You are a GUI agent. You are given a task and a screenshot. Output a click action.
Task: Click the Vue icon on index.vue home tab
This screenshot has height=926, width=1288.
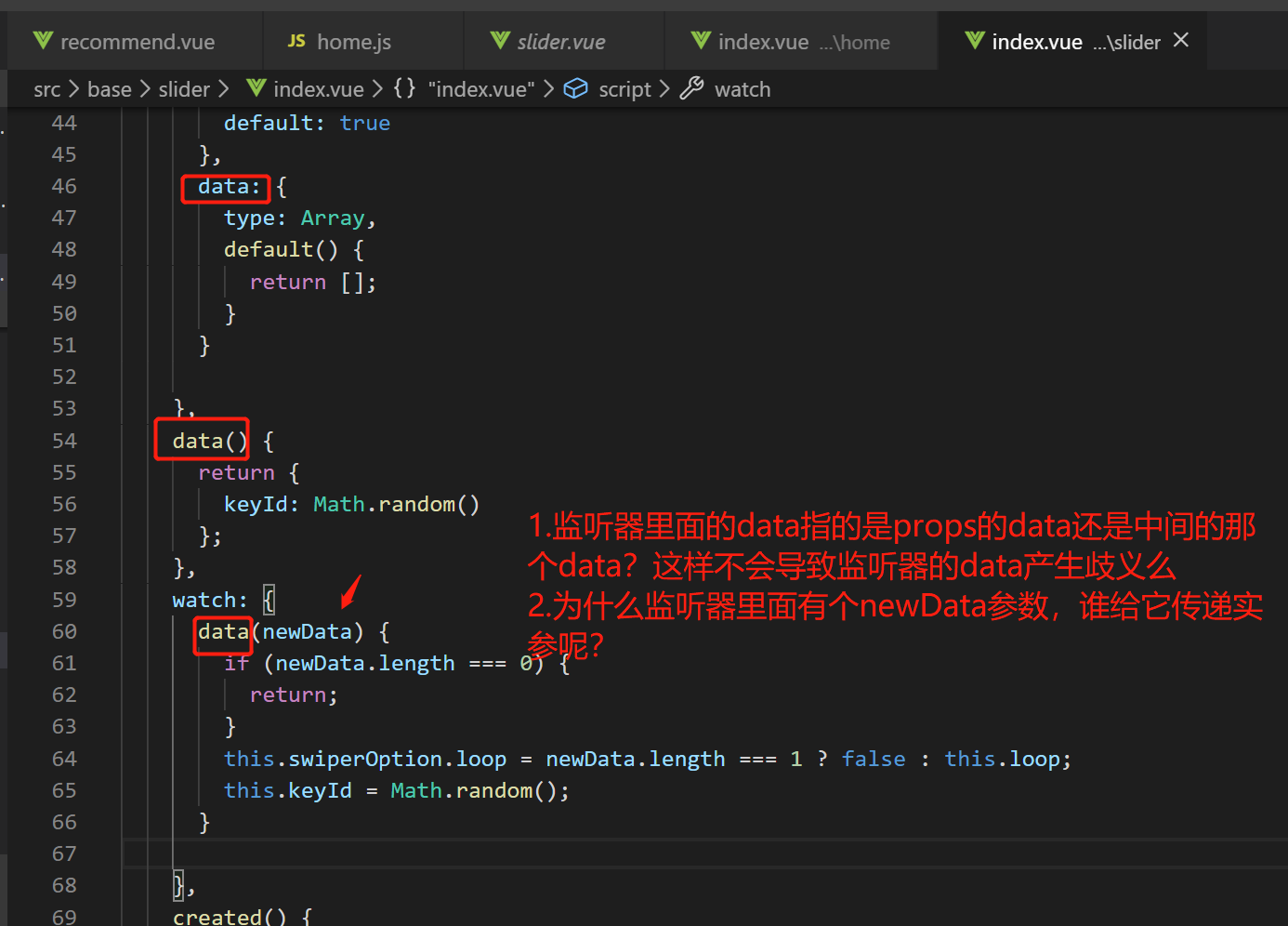pyautogui.click(x=701, y=41)
